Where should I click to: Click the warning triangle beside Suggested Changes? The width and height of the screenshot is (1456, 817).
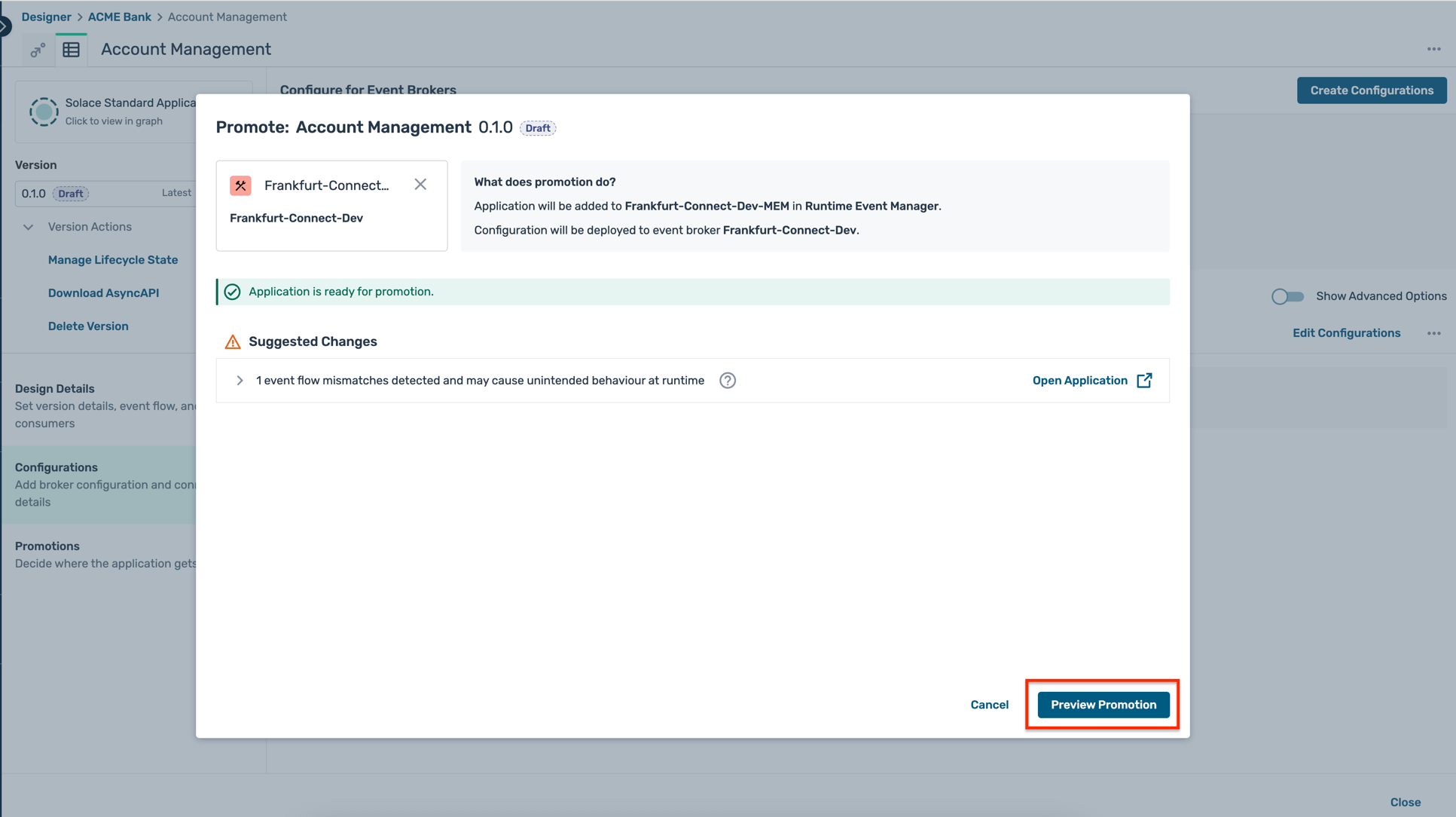(233, 341)
